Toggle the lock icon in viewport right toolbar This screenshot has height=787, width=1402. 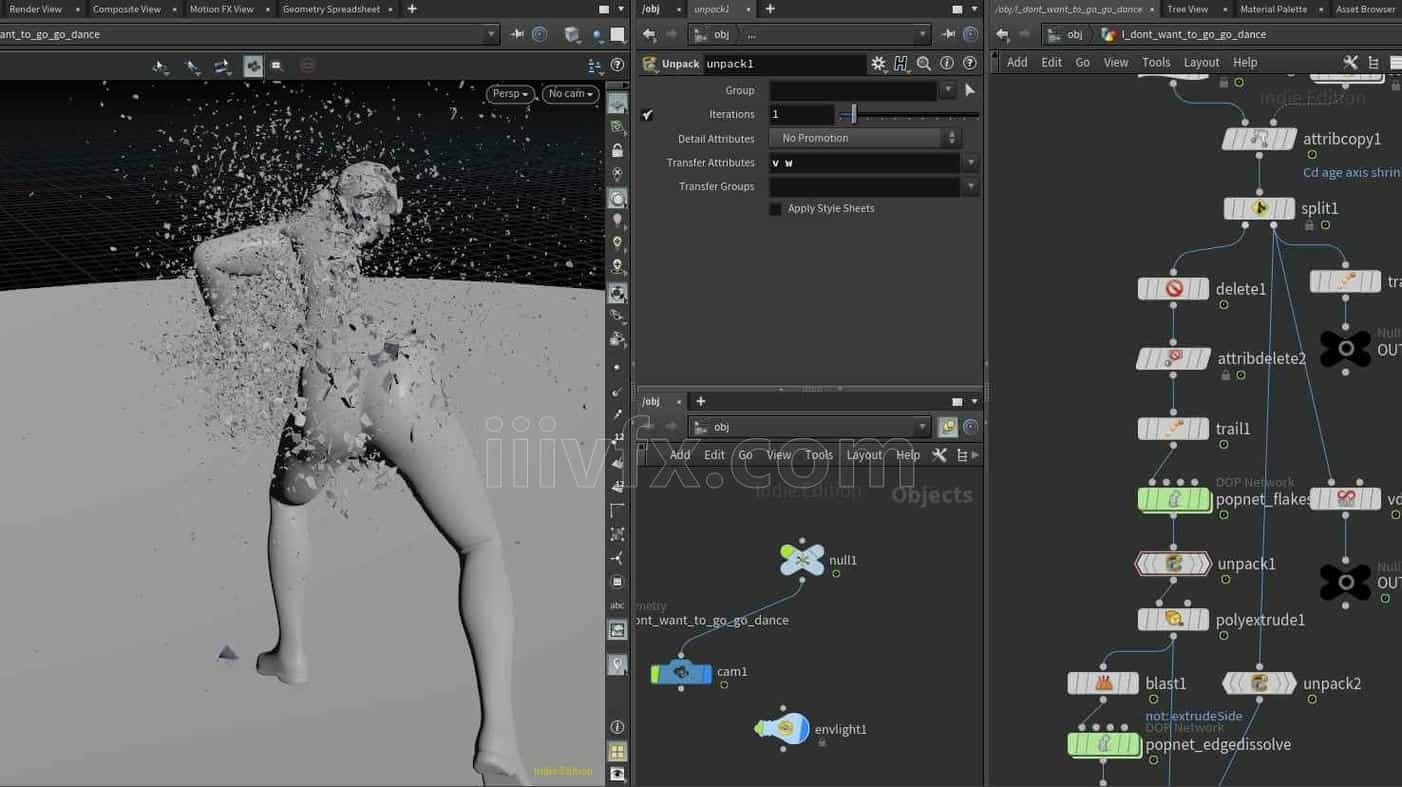[x=617, y=150]
